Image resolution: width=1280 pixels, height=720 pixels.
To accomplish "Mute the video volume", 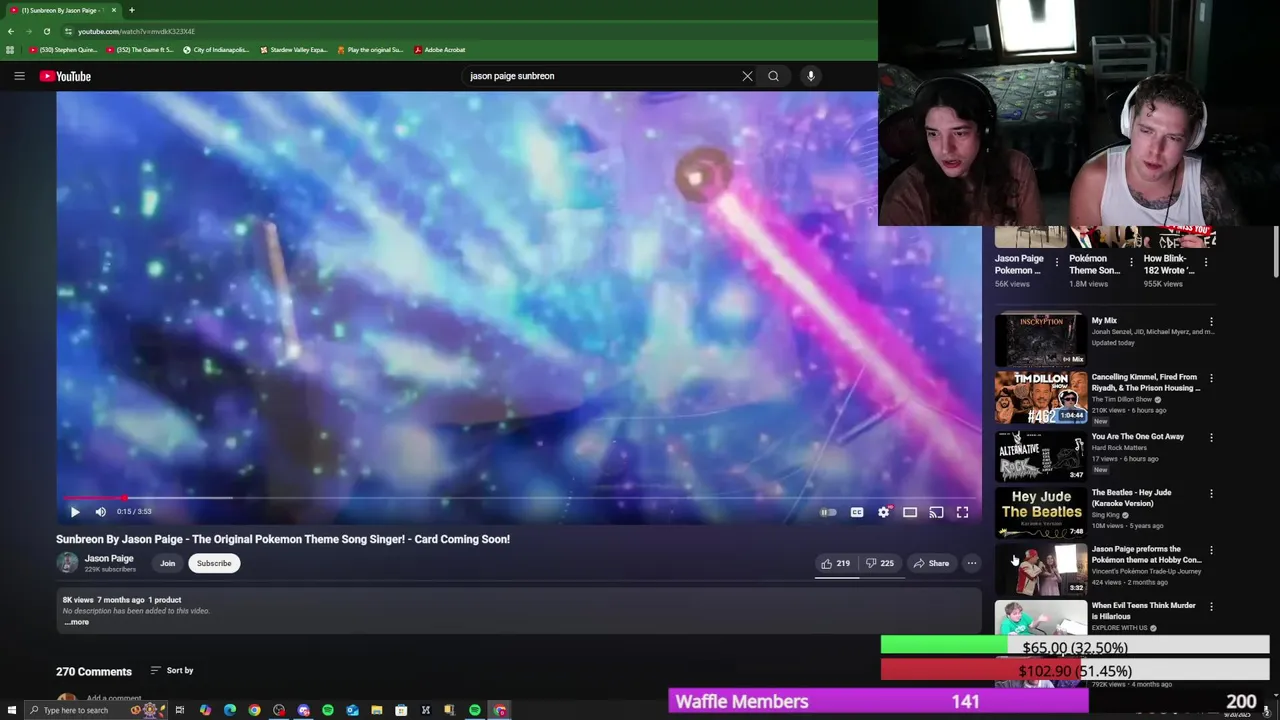I will tap(100, 512).
